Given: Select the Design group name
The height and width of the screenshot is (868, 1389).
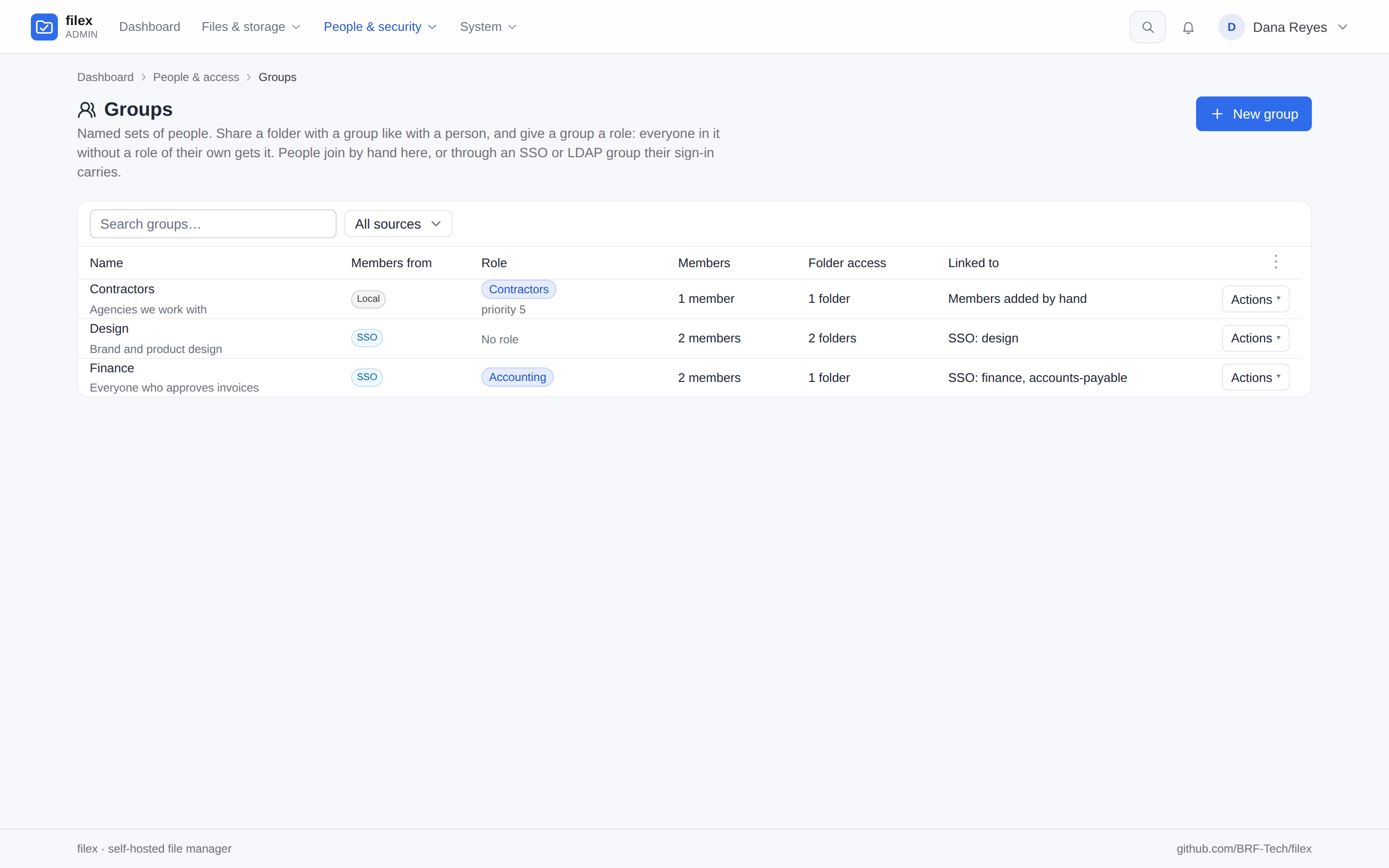Looking at the screenshot, I should click(x=109, y=328).
